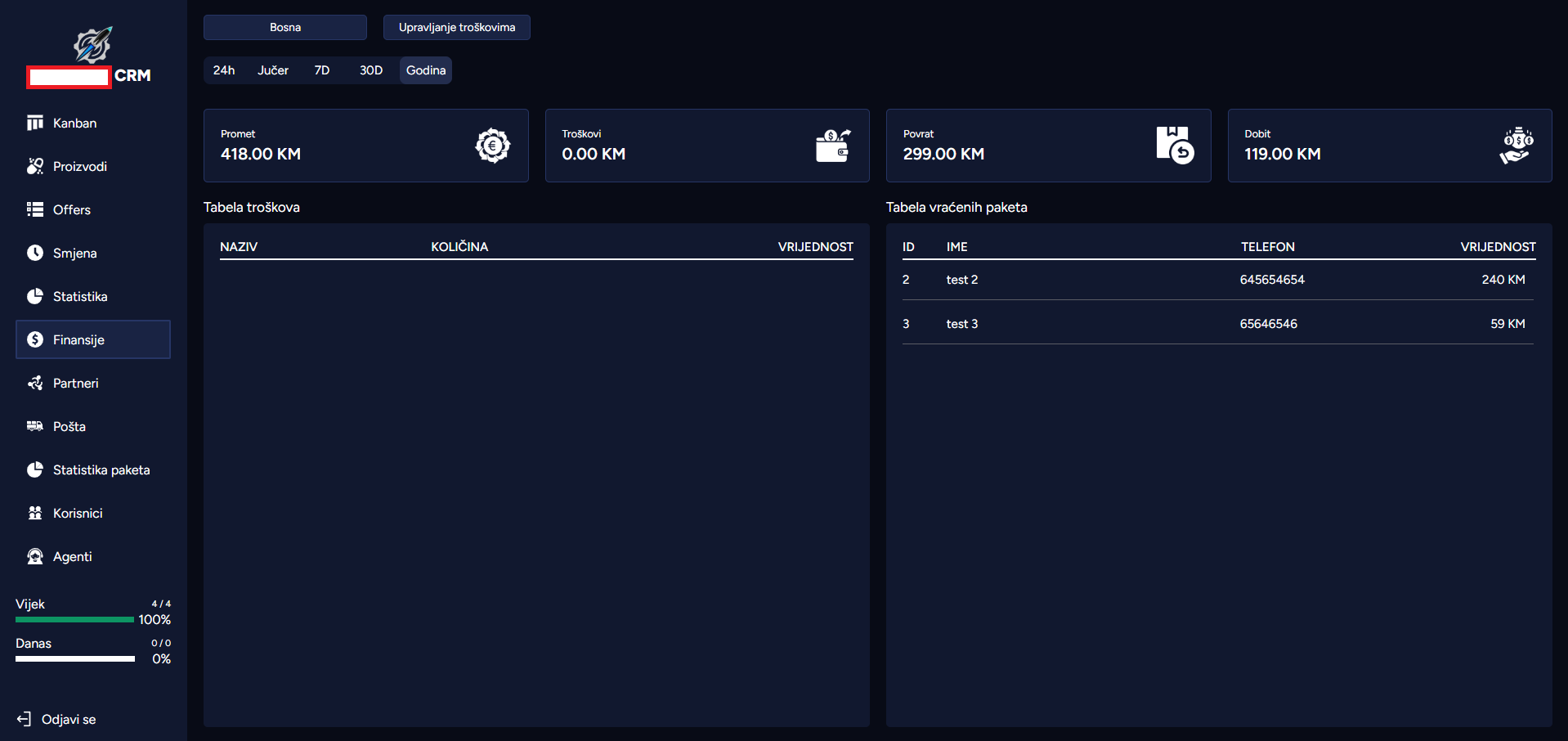This screenshot has height=741, width=1568.
Task: Open Upravljanje troškovima
Action: (x=457, y=27)
